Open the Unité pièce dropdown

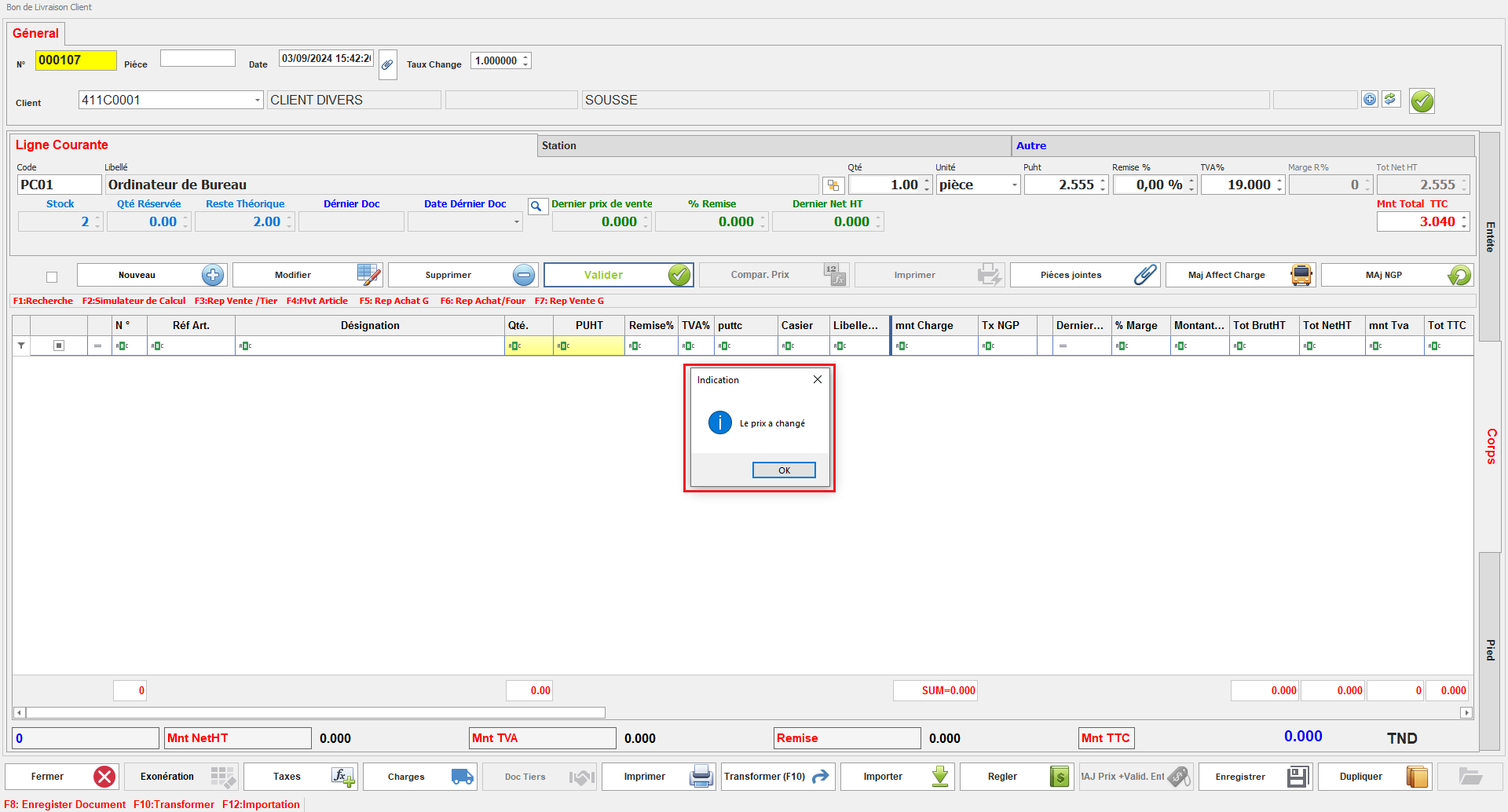tap(1014, 185)
